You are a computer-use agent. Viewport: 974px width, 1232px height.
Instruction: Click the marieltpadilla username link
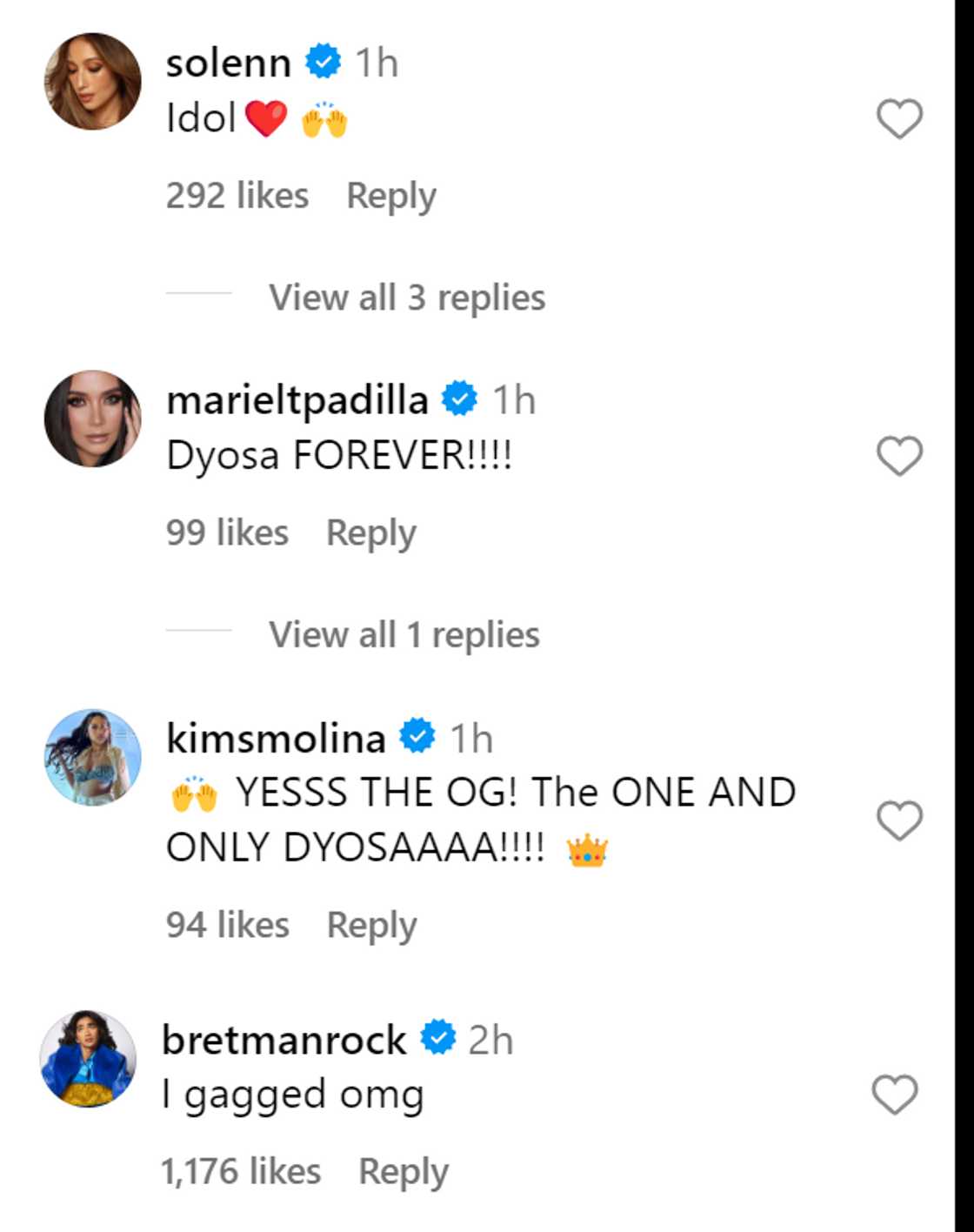click(x=297, y=400)
